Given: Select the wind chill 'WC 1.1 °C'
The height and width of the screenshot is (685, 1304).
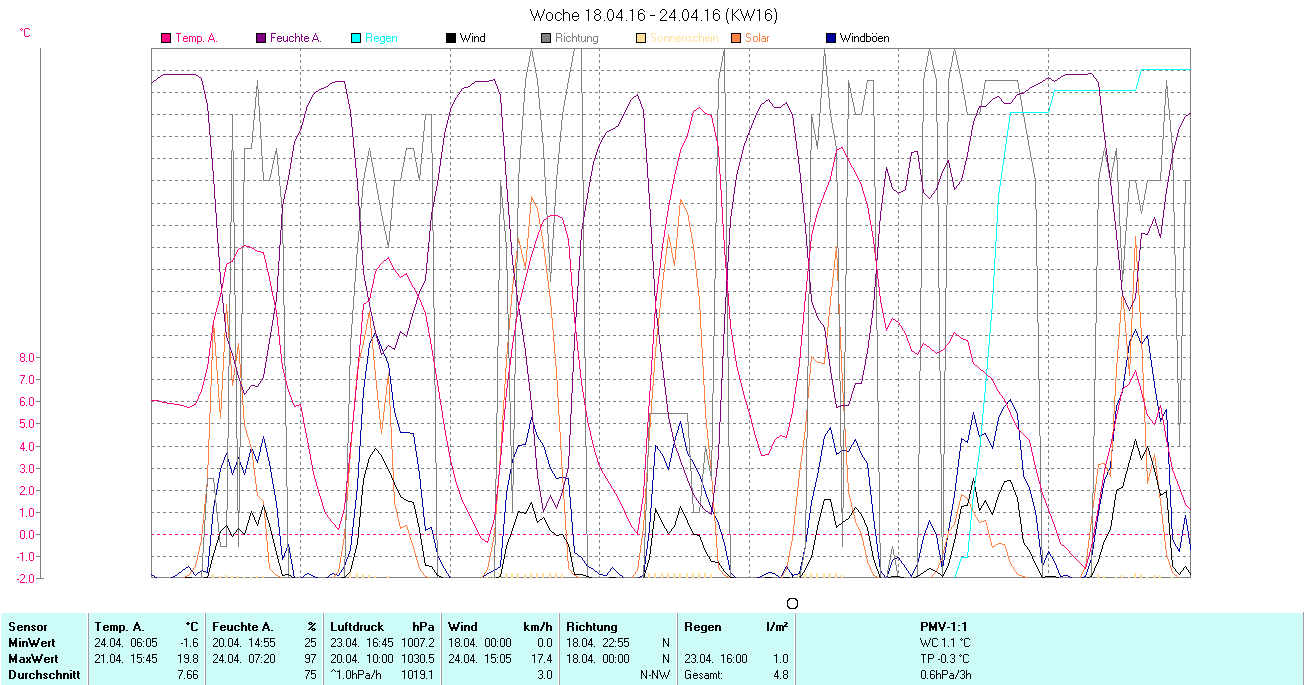Looking at the screenshot, I should click(x=945, y=643).
